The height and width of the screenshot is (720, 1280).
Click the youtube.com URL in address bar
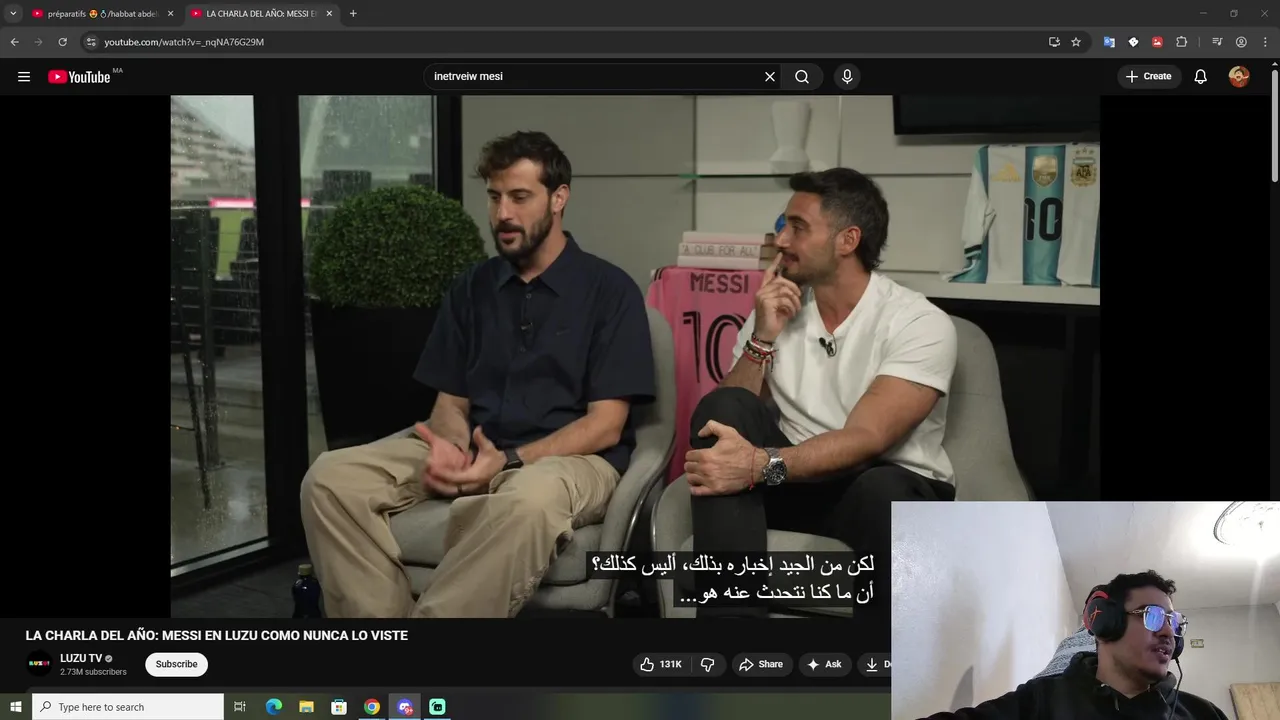184,42
